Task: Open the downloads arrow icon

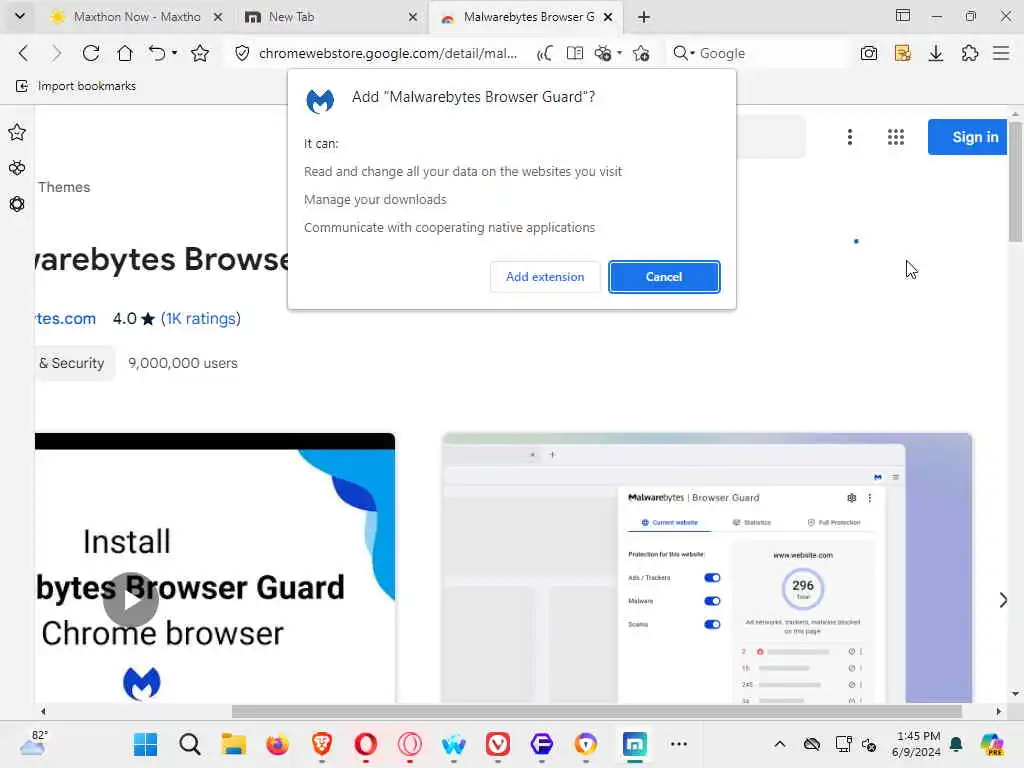Action: [936, 53]
